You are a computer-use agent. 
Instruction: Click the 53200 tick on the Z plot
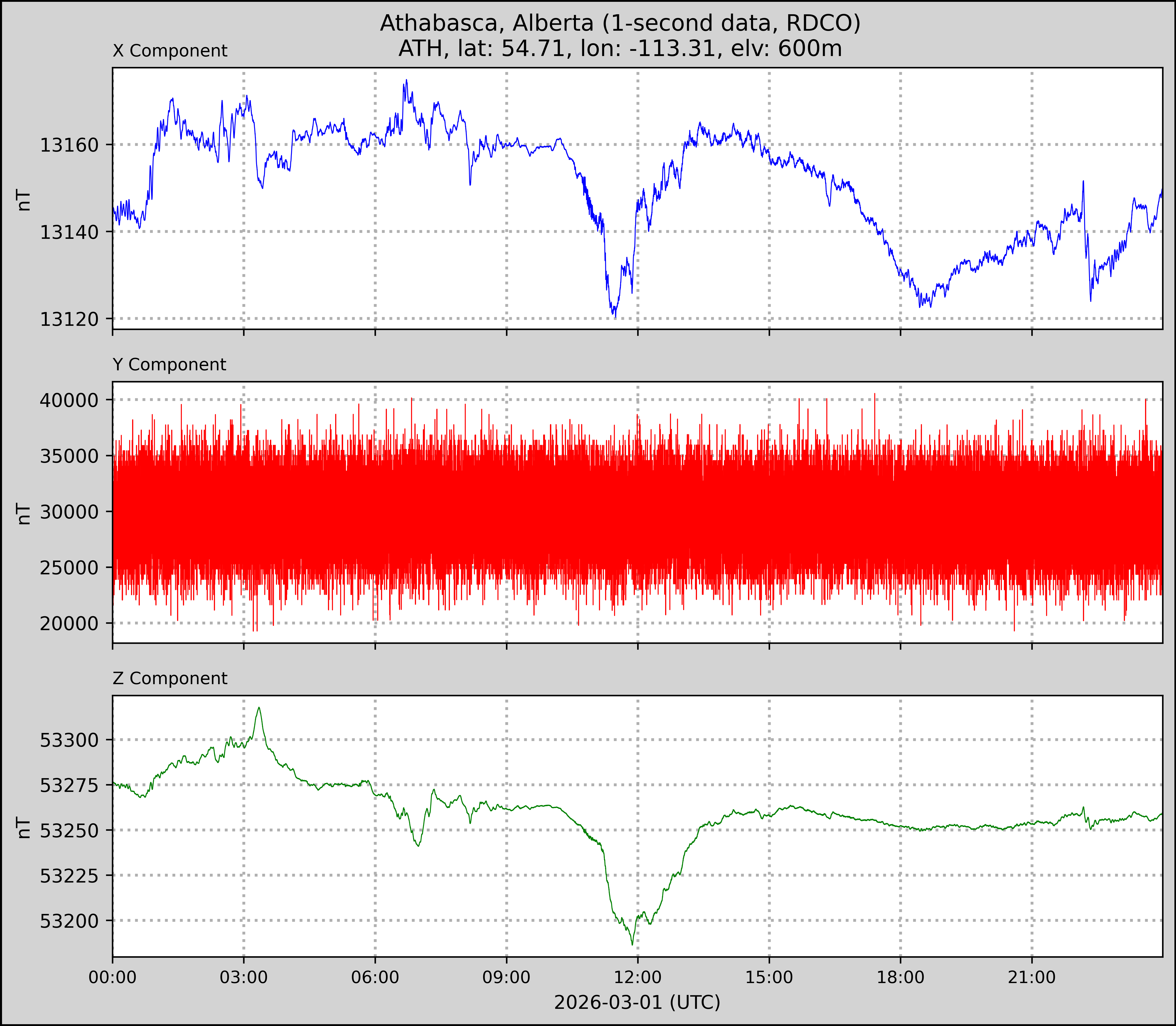pyautogui.click(x=69, y=921)
